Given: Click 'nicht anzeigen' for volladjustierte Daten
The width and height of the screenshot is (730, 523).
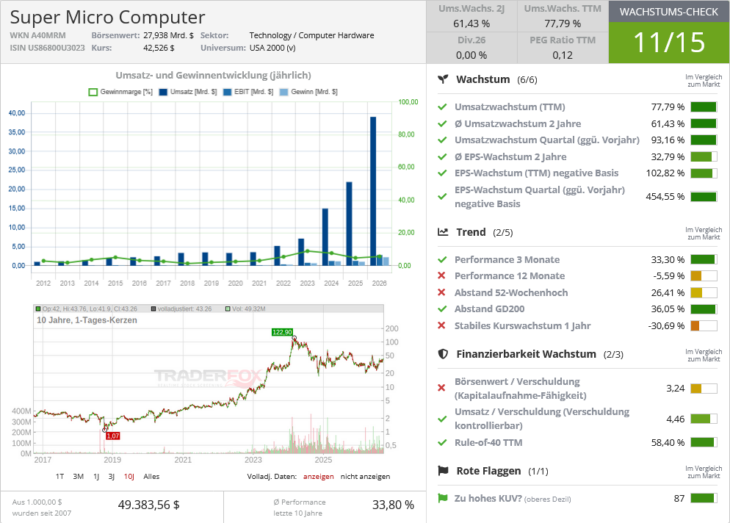Looking at the screenshot, I should click(365, 476).
